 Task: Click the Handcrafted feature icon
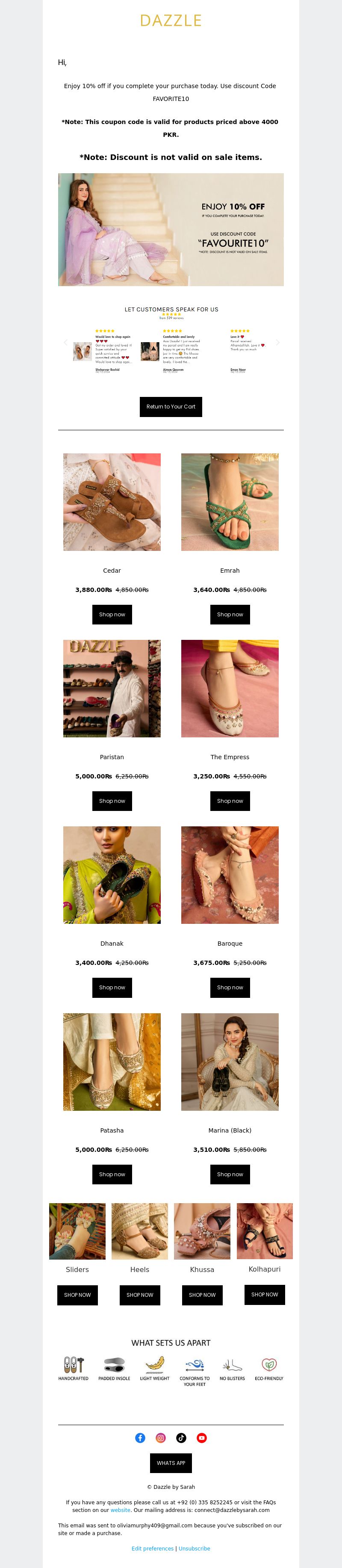[x=74, y=1364]
